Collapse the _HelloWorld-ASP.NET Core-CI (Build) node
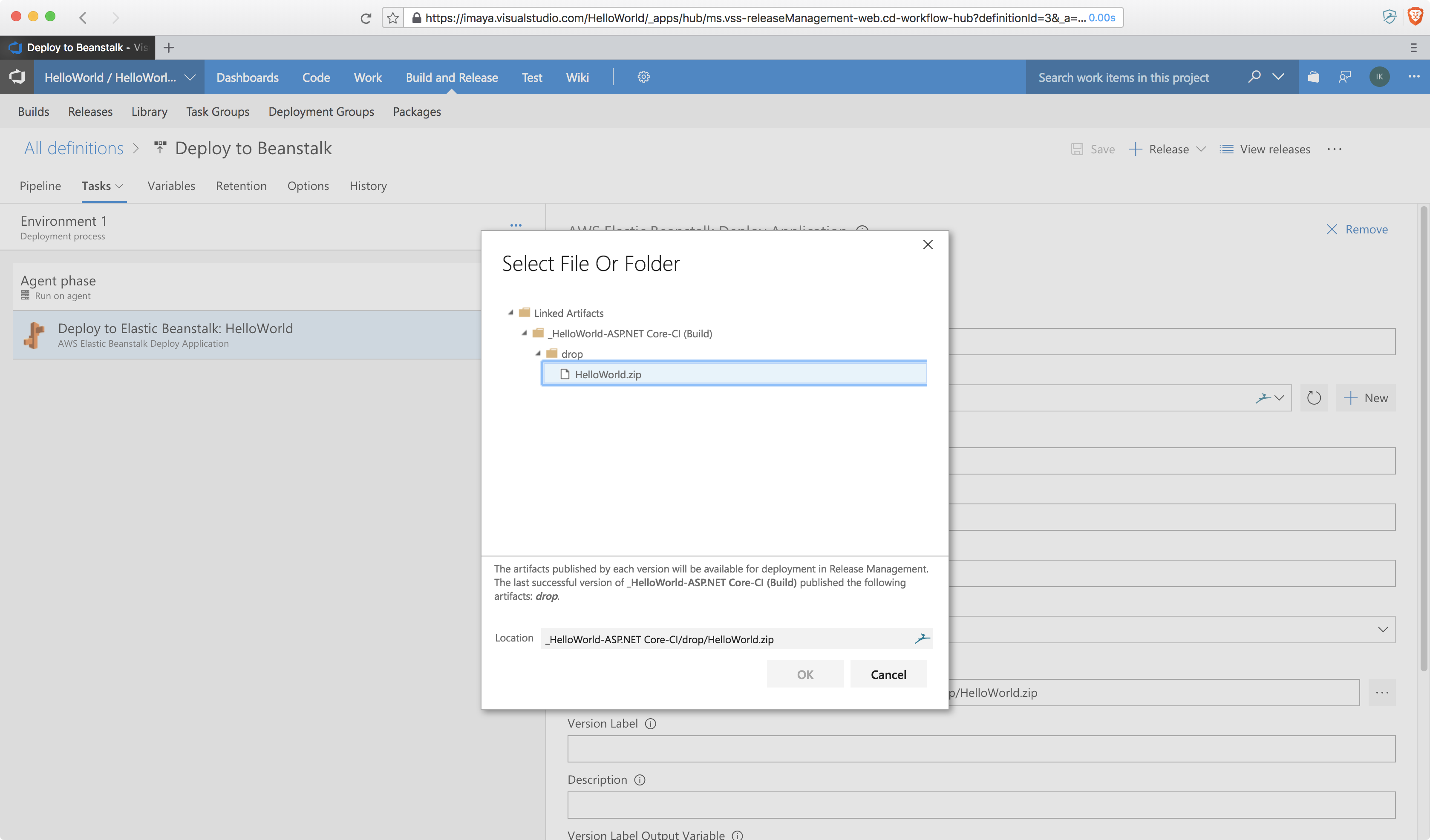1430x840 pixels. click(x=525, y=333)
